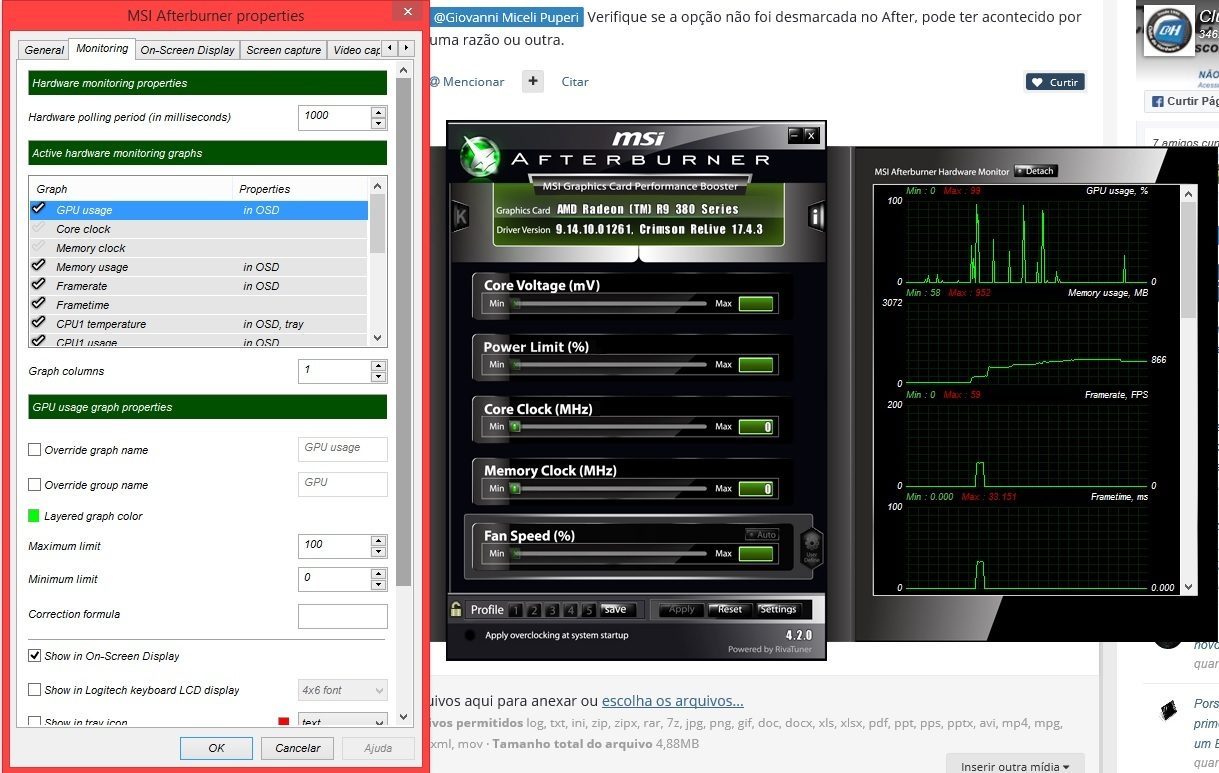The image size is (1219, 773).
Task: Click the Correction formula input field
Action: point(343,616)
